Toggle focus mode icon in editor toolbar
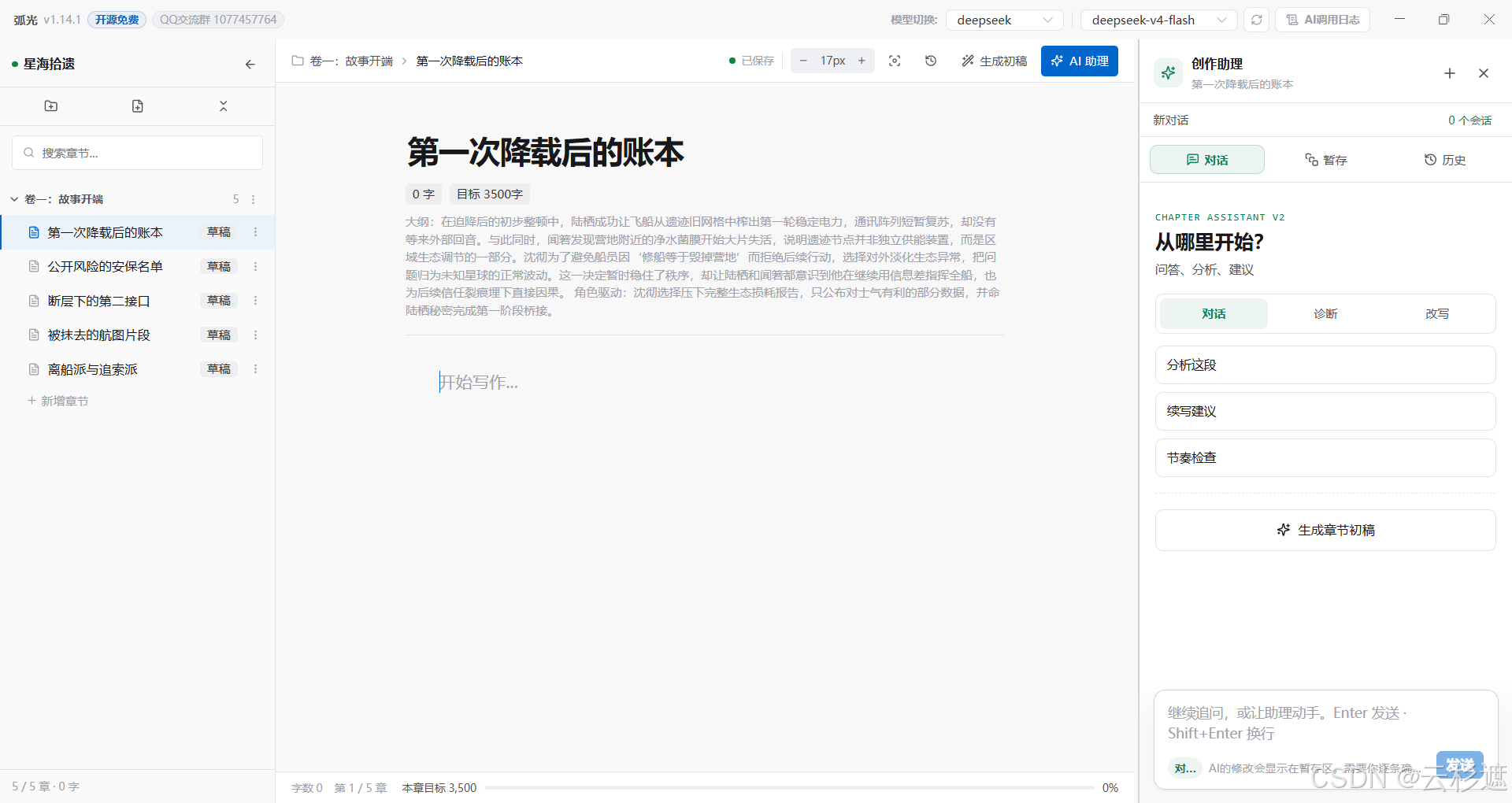 895,61
